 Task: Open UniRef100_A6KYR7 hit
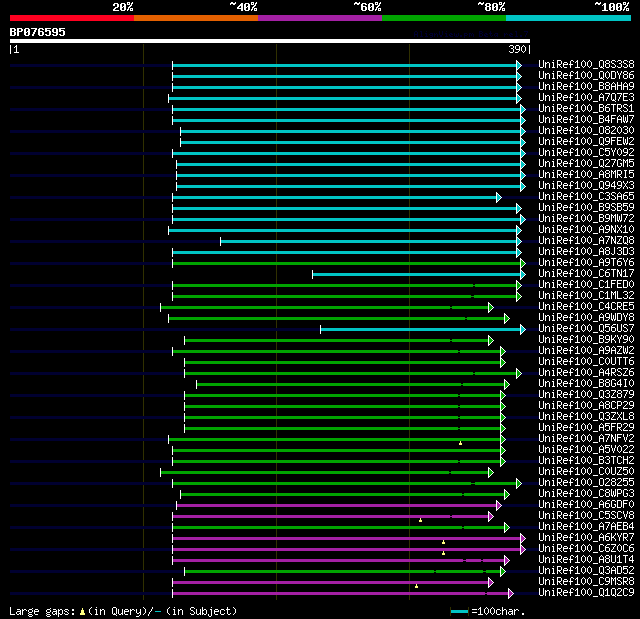pos(586,538)
